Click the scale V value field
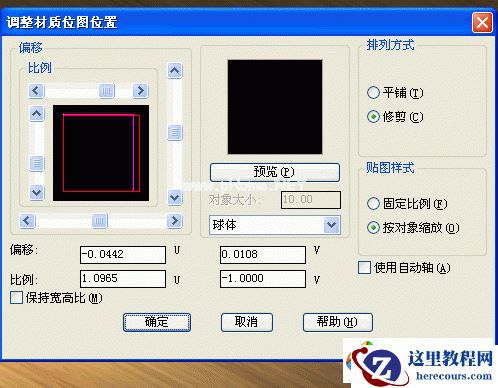The width and height of the screenshot is (498, 388). click(x=263, y=279)
